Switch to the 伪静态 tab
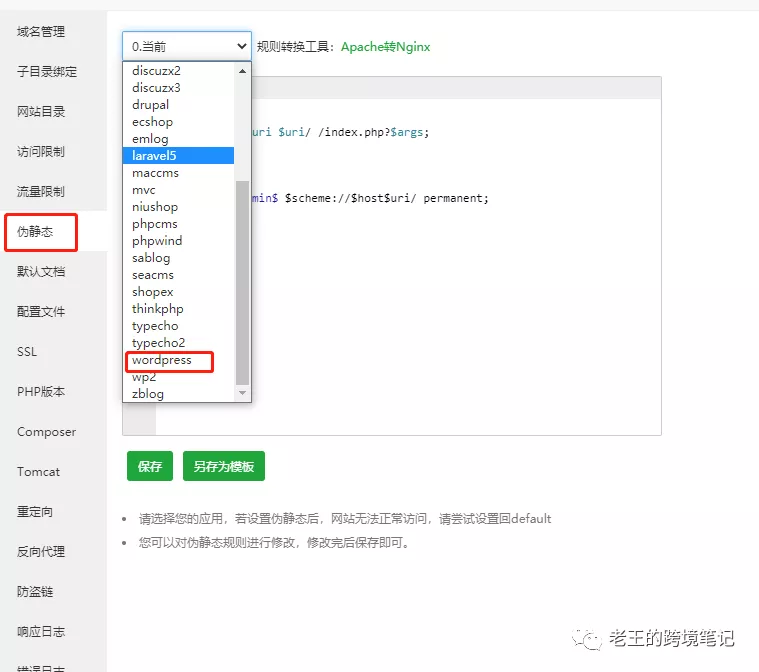759x672 pixels. [35, 232]
